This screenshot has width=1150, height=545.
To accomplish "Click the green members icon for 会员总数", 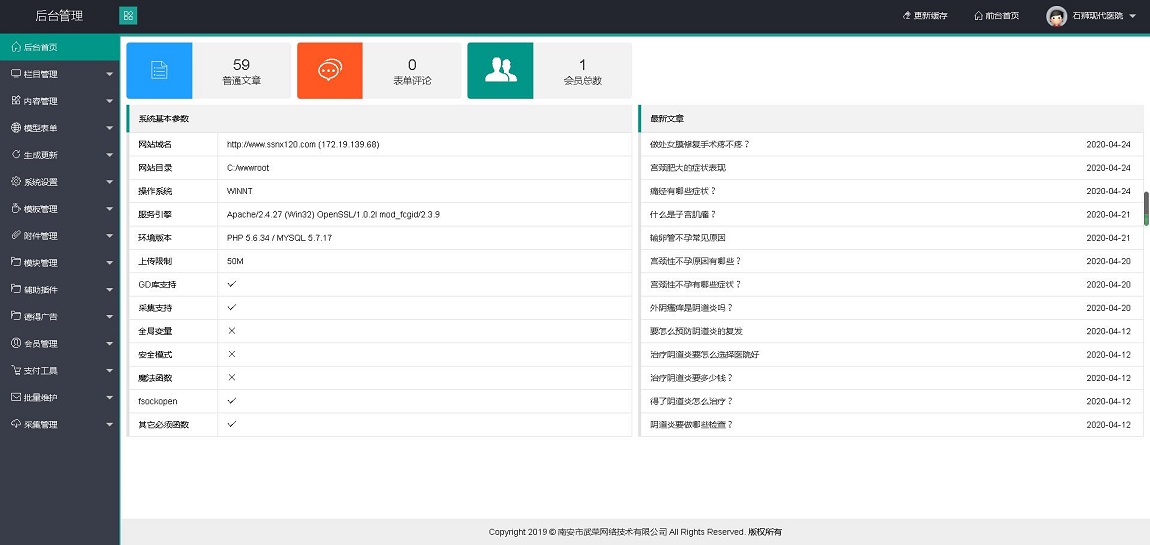I will coord(500,70).
